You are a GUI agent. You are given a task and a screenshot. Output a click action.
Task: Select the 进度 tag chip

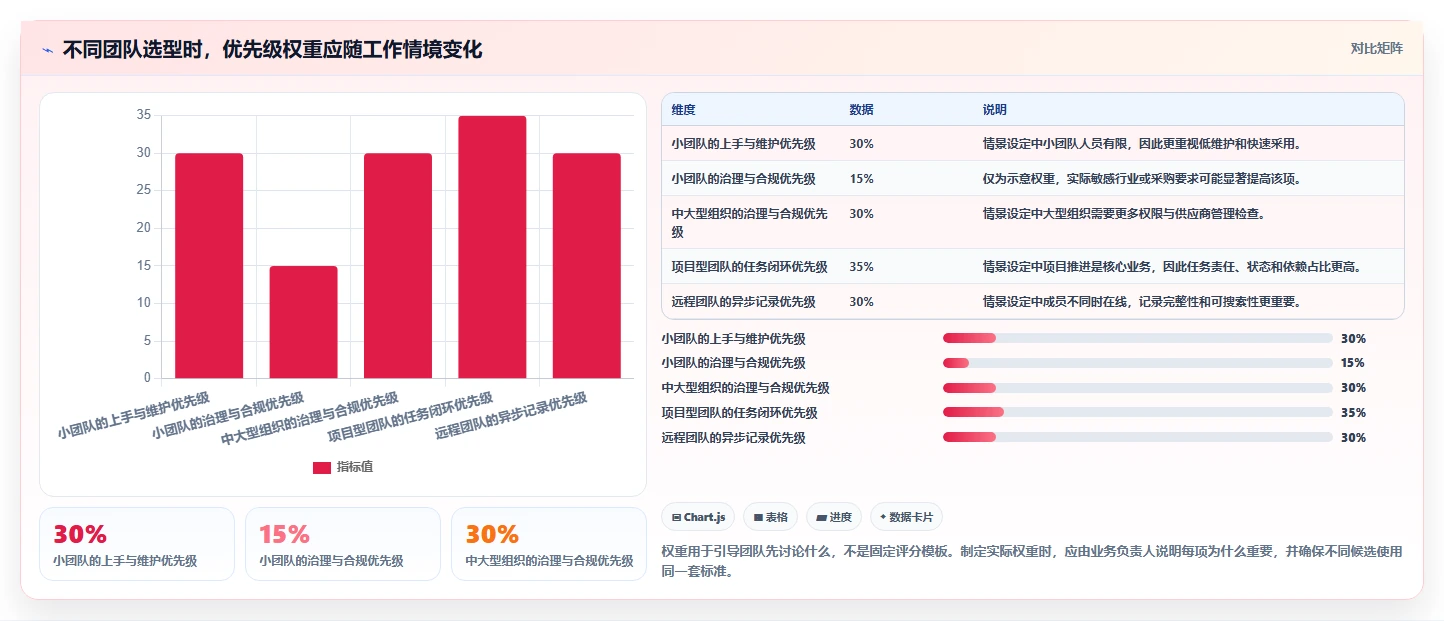tap(833, 517)
